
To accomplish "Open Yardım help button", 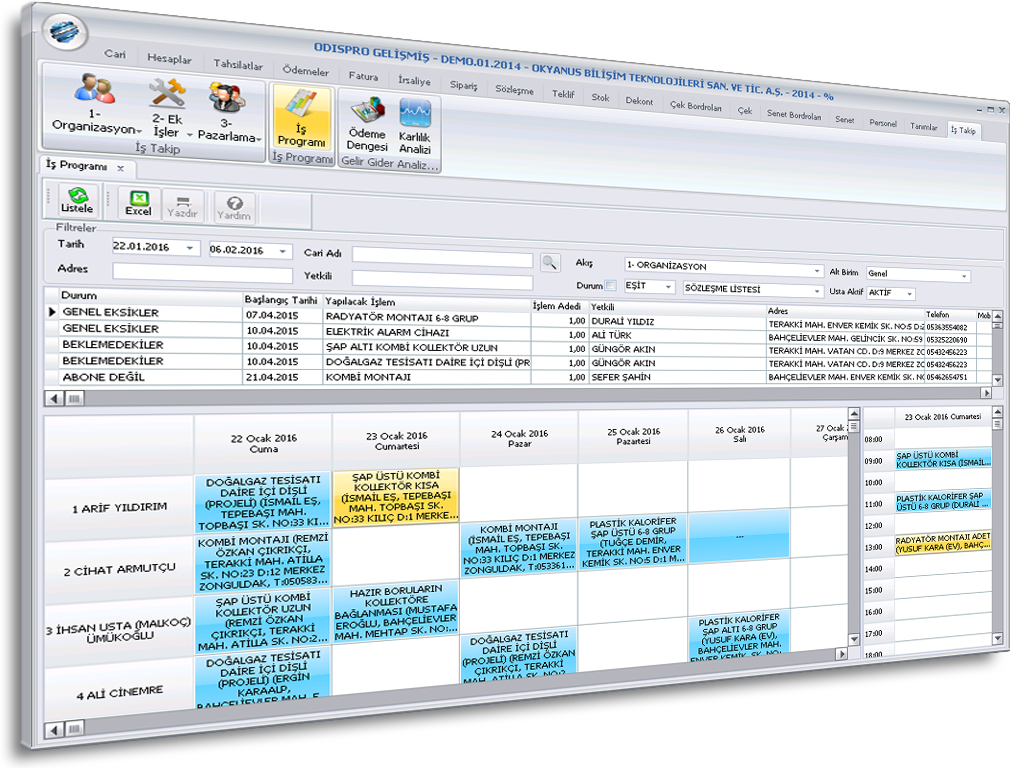I will (234, 208).
